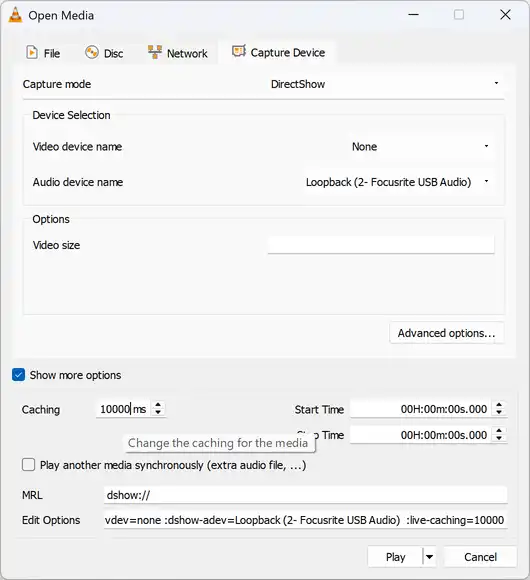The image size is (530, 580).
Task: Click the Edit Options text field
Action: (305, 520)
